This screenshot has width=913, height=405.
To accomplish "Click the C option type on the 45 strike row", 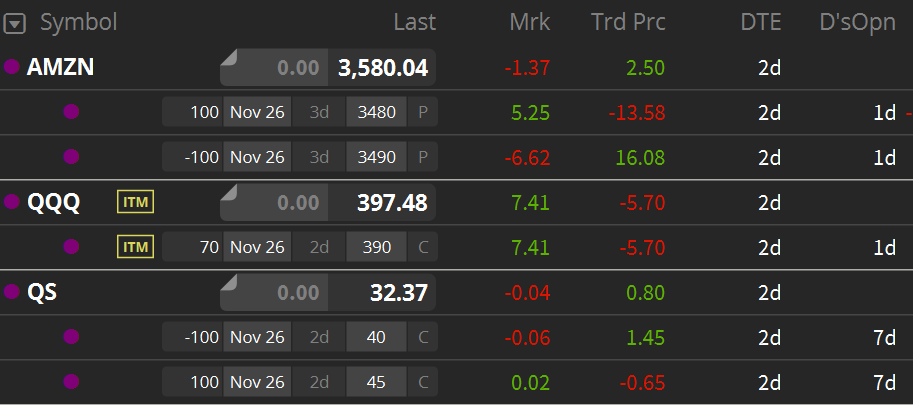I will (x=423, y=382).
